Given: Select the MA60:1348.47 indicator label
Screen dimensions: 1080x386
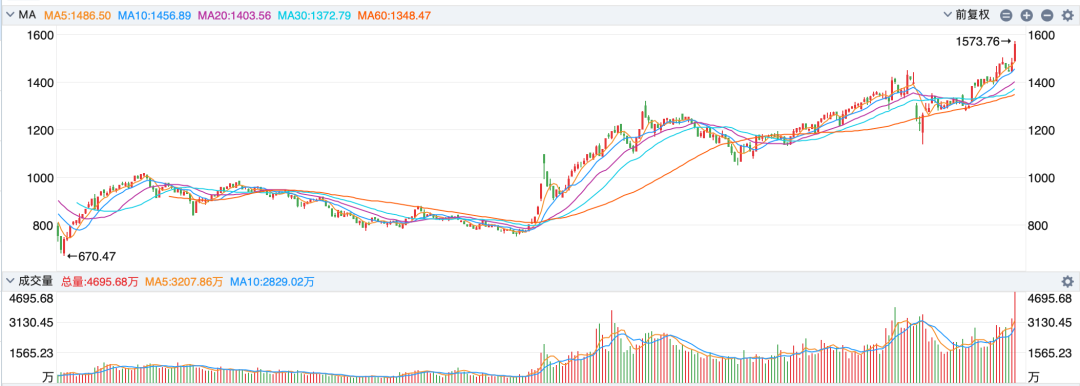Looking at the screenshot, I should pyautogui.click(x=395, y=15).
